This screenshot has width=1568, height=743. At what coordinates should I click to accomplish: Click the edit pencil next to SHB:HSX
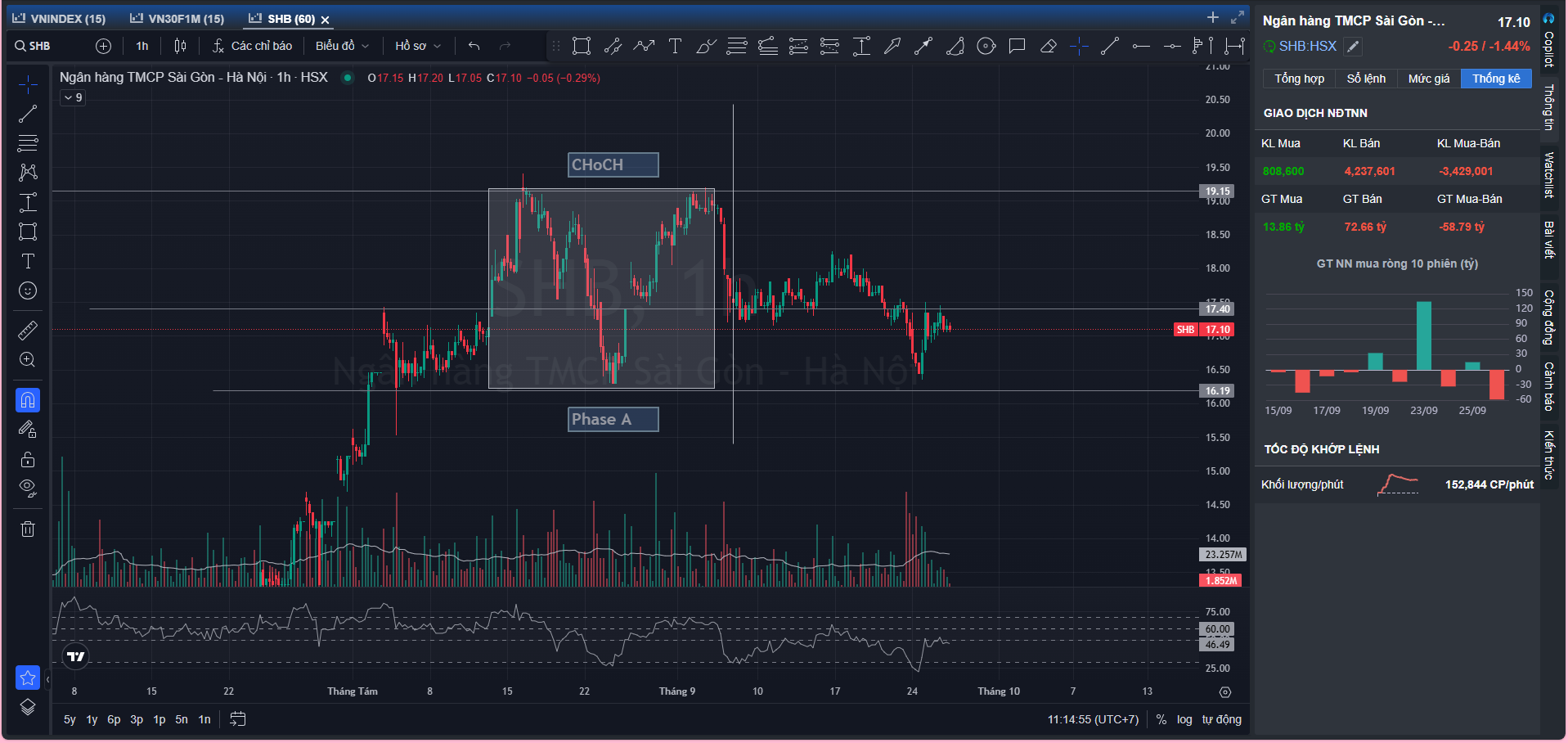tap(1354, 47)
